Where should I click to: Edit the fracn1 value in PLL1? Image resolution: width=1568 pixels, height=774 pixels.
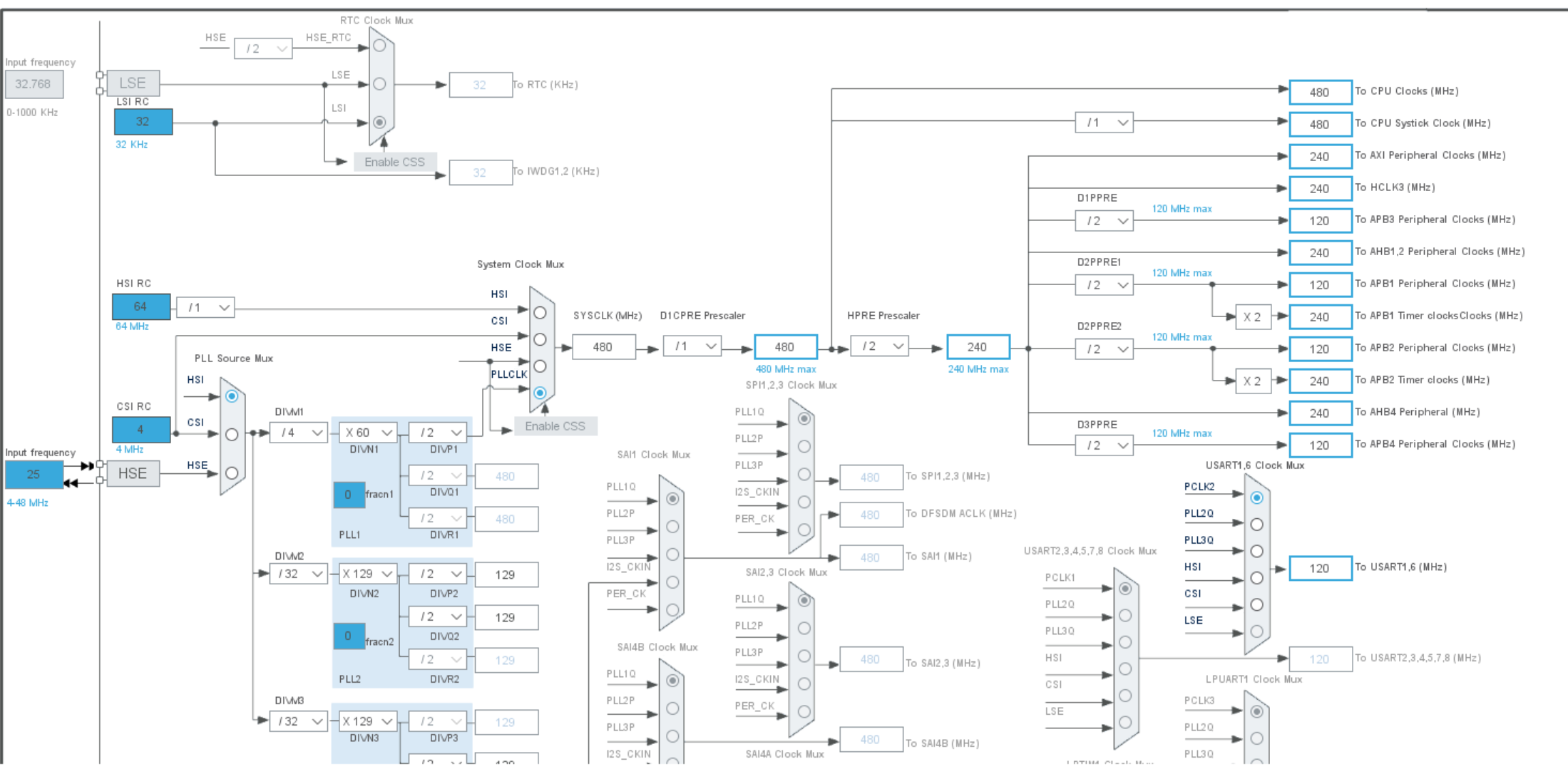pos(349,495)
